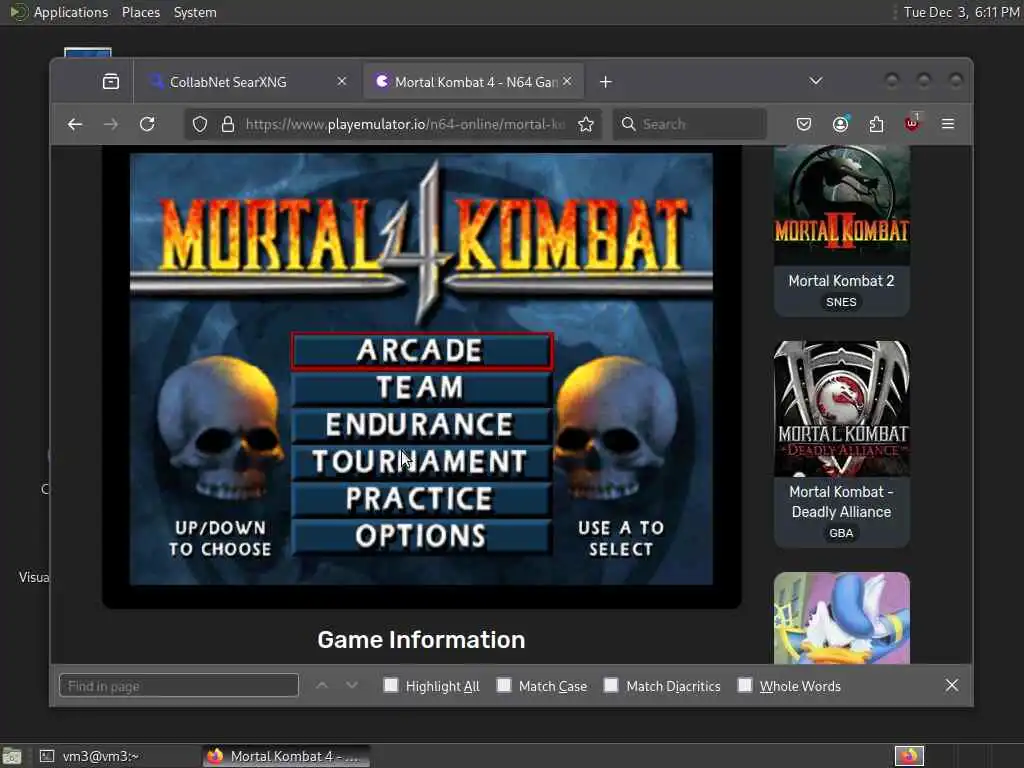
Task: Click the show desktop icon in bottom panel
Action: click(12, 756)
